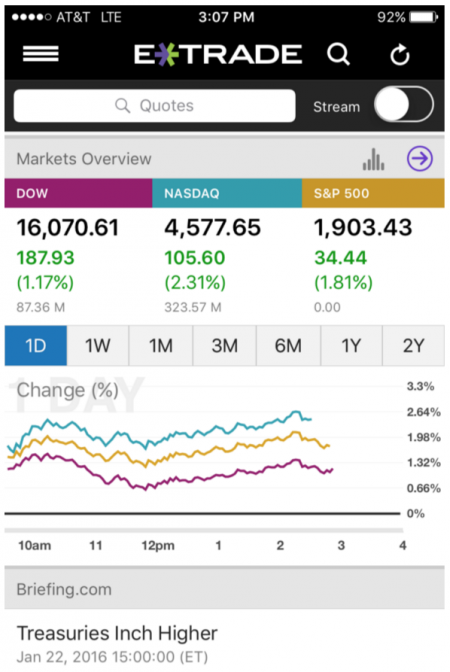This screenshot has width=450, height=672.
Task: Tap the 2.64% axis label
Action: coord(423,412)
